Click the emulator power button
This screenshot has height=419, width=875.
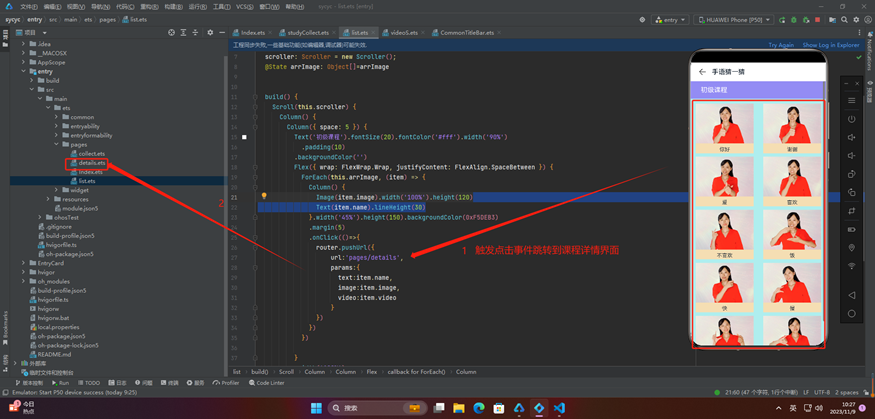(852, 119)
